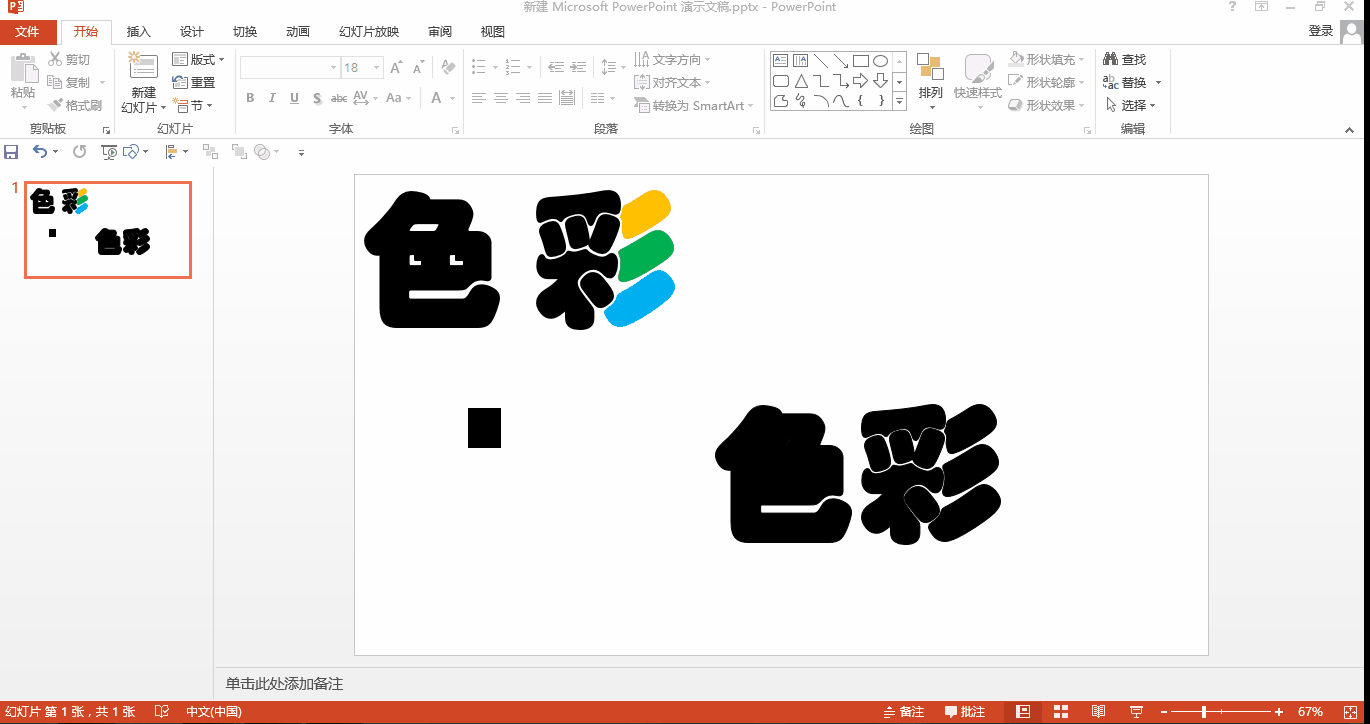Click the 格式刷 (Format Painter) icon
Viewport: 1370px width, 724px height.
tap(74, 104)
